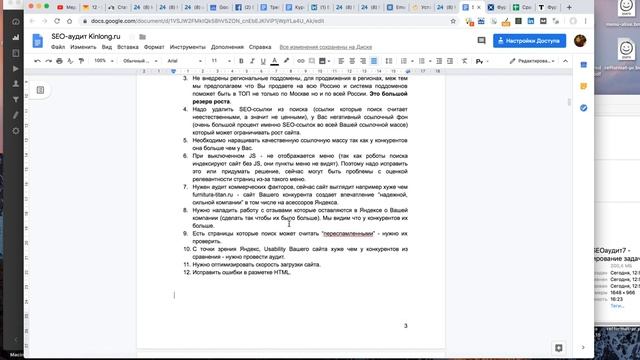This screenshot has height=360, width=640.
Task: Align text to the left
Action: 341,61
